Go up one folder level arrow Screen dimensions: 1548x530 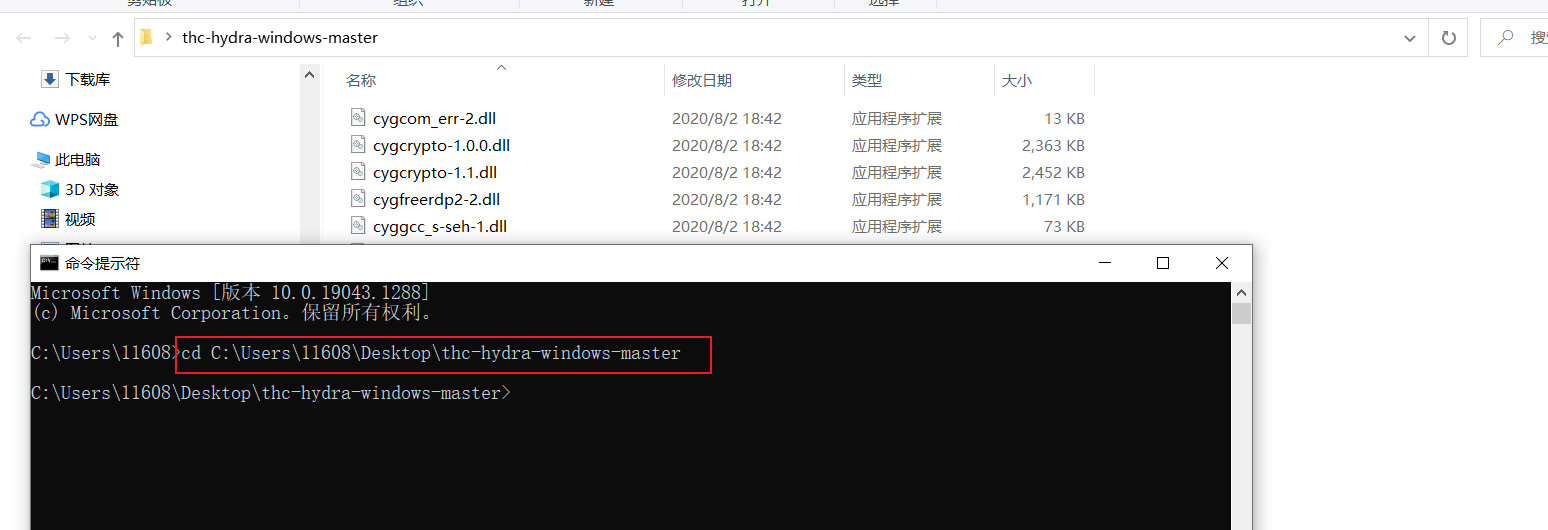pos(118,38)
